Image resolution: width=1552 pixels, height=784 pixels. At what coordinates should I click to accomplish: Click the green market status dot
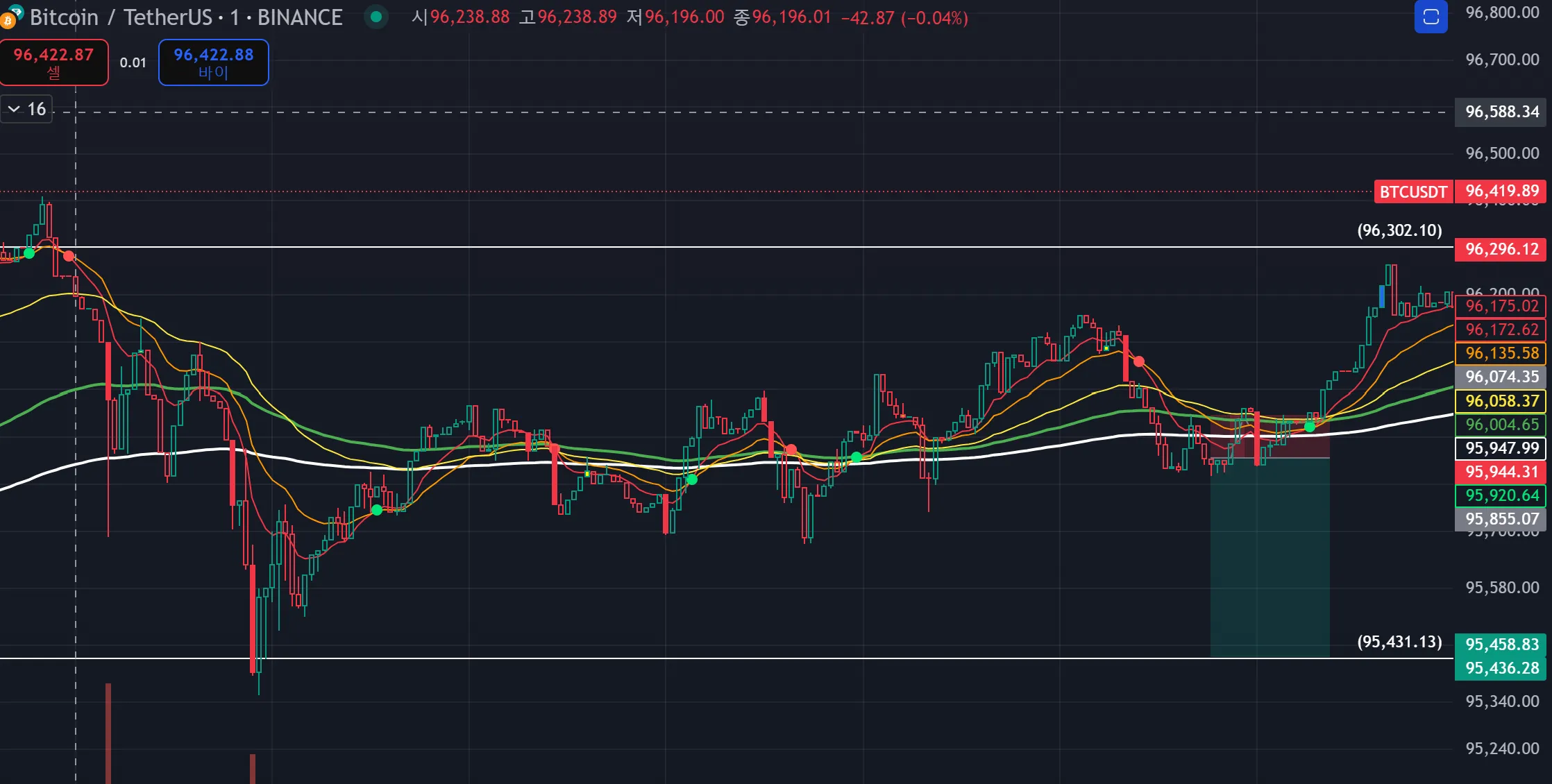point(376,17)
